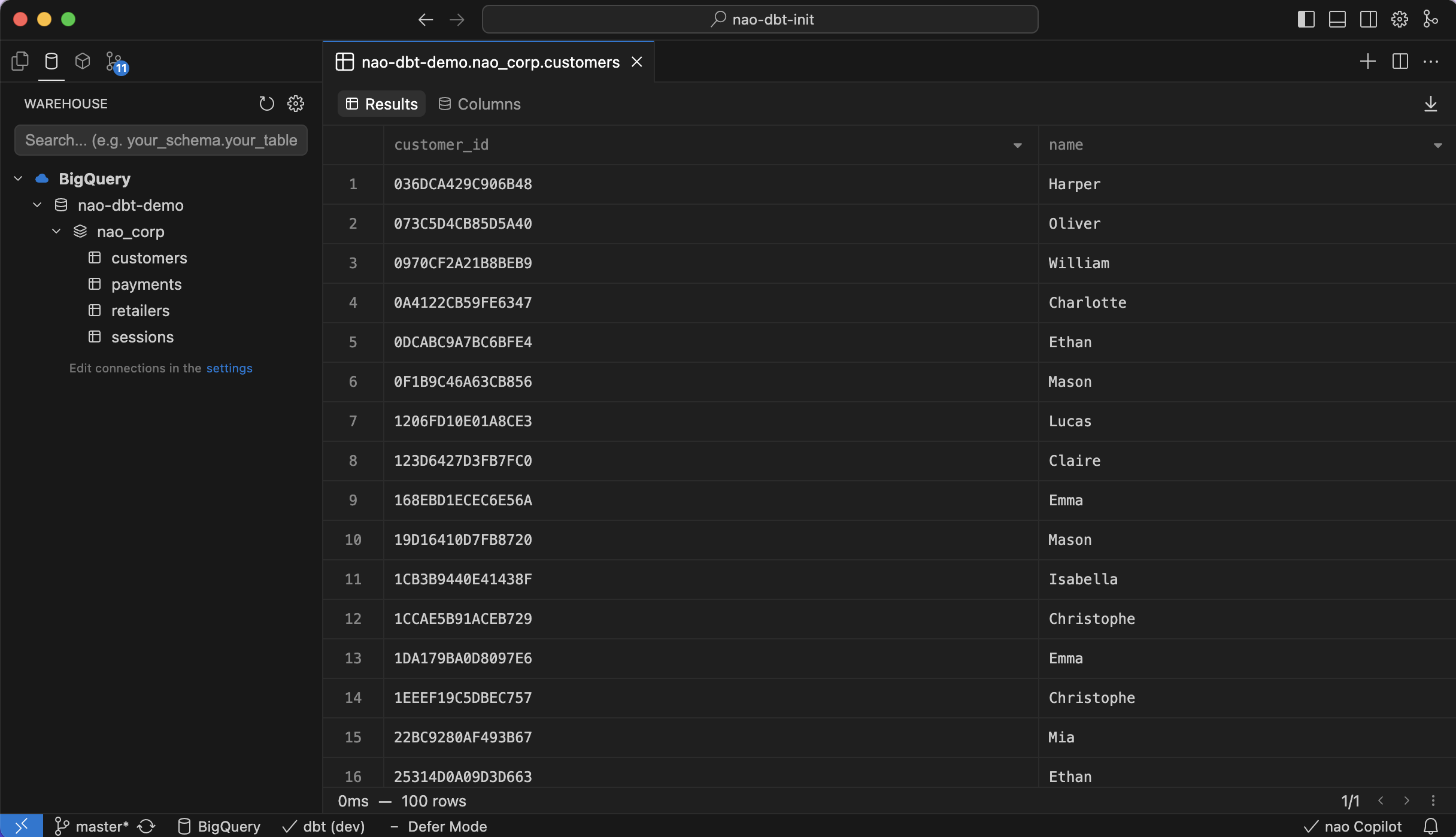Open the warehouse settings gear
The height and width of the screenshot is (837, 1456).
(x=296, y=103)
